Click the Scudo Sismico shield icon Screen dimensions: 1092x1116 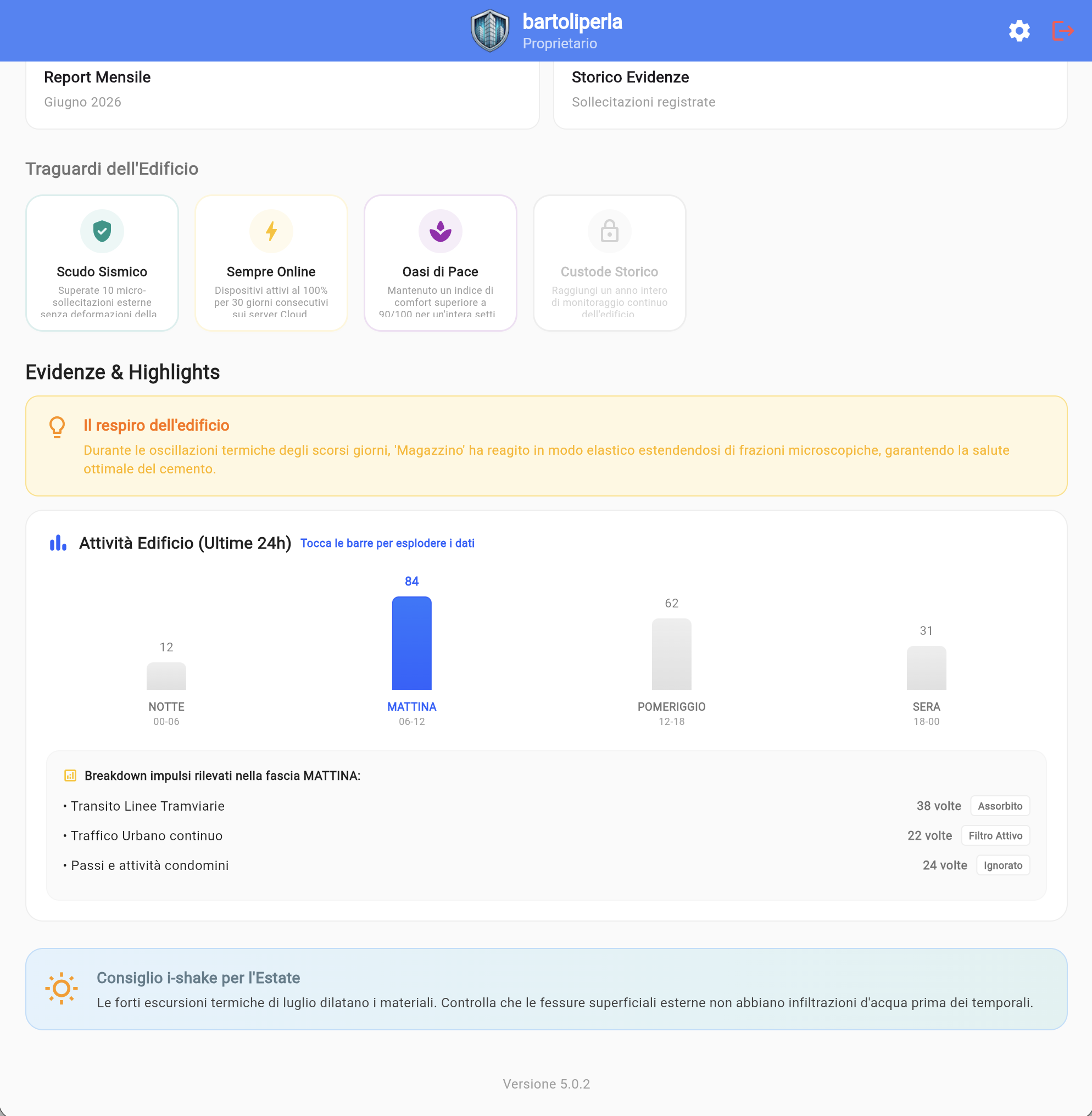point(102,231)
